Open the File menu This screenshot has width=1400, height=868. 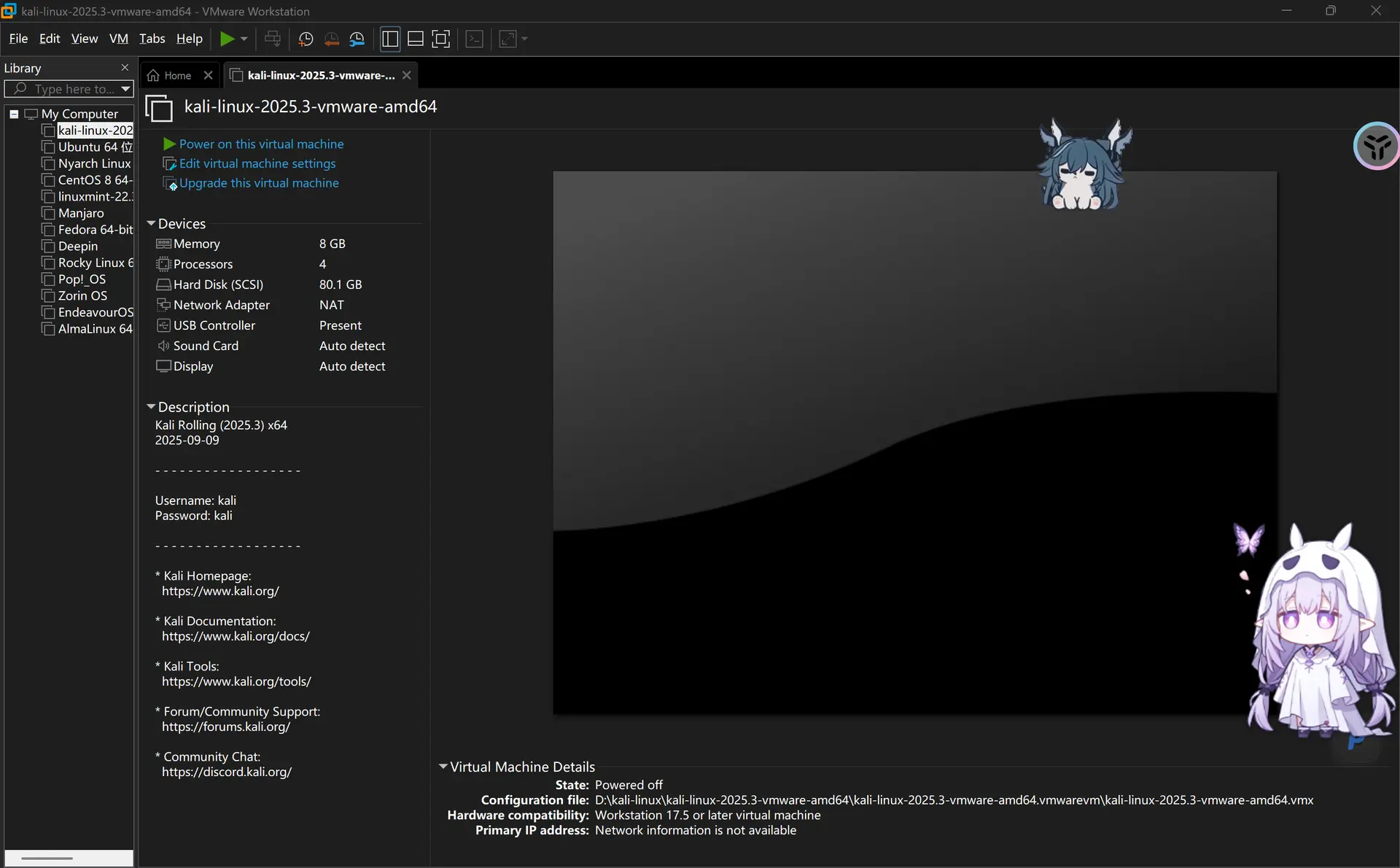[18, 39]
